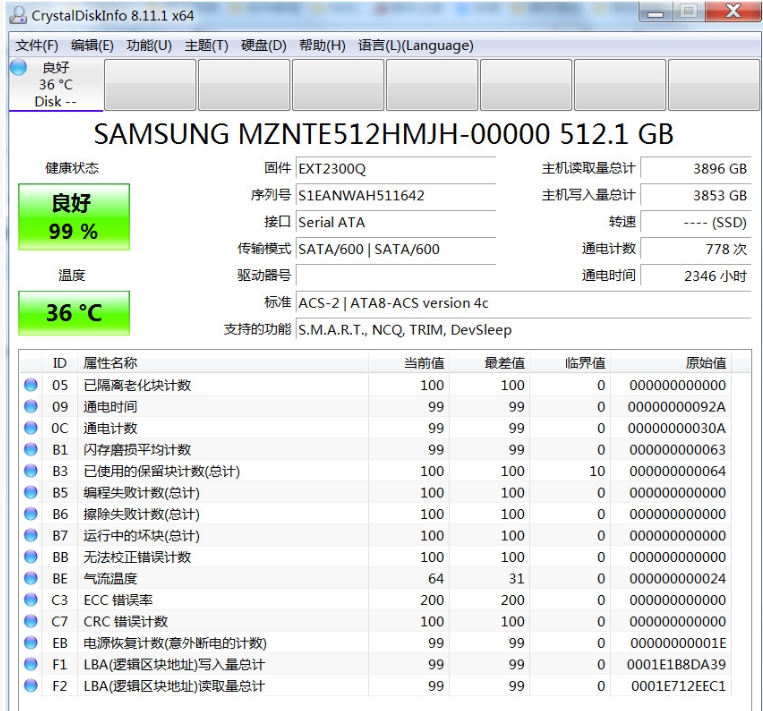Viewport: 763px width, 711px height.
Task: Select the CRC 错误计数 row name
Action: click(x=126, y=621)
